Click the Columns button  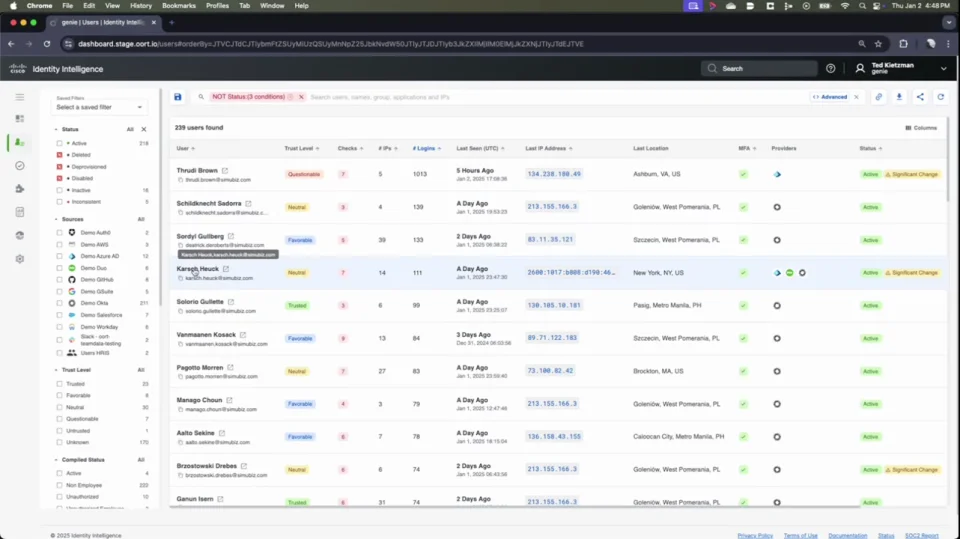[x=921, y=128]
